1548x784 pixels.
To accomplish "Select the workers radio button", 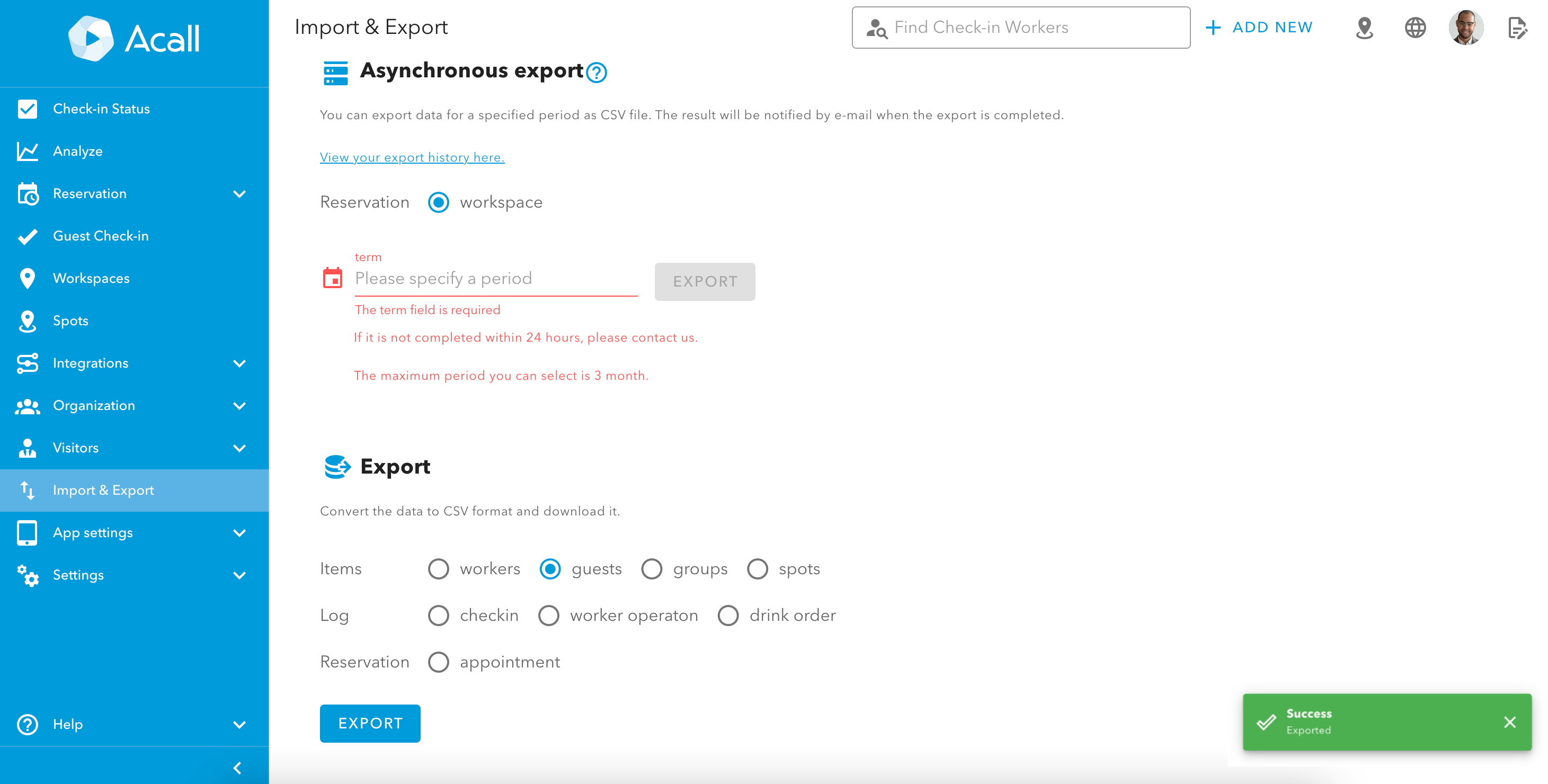I will coord(439,568).
